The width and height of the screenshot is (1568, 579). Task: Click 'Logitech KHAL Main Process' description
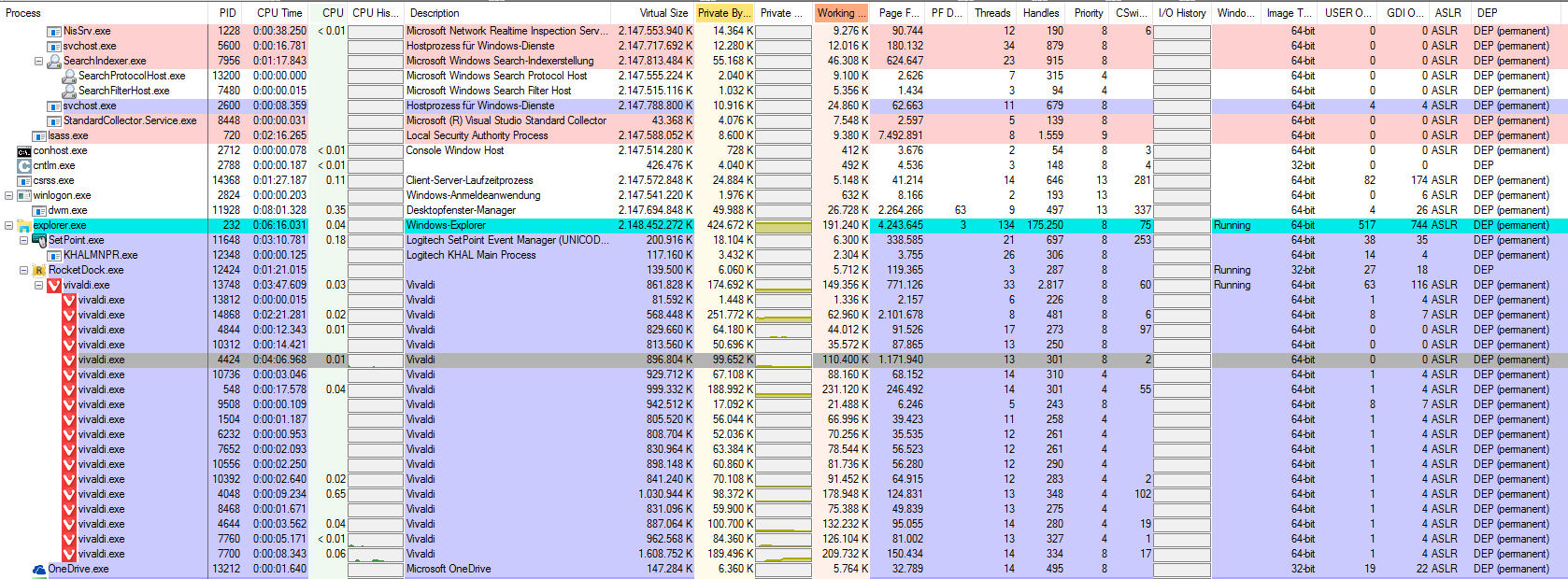471,255
